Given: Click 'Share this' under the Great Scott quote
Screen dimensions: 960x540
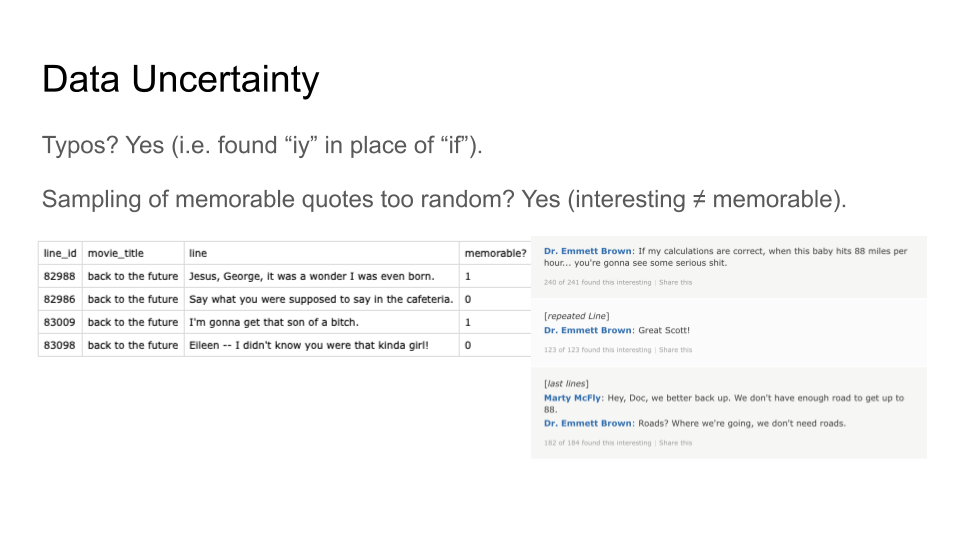Looking at the screenshot, I should point(675,350).
